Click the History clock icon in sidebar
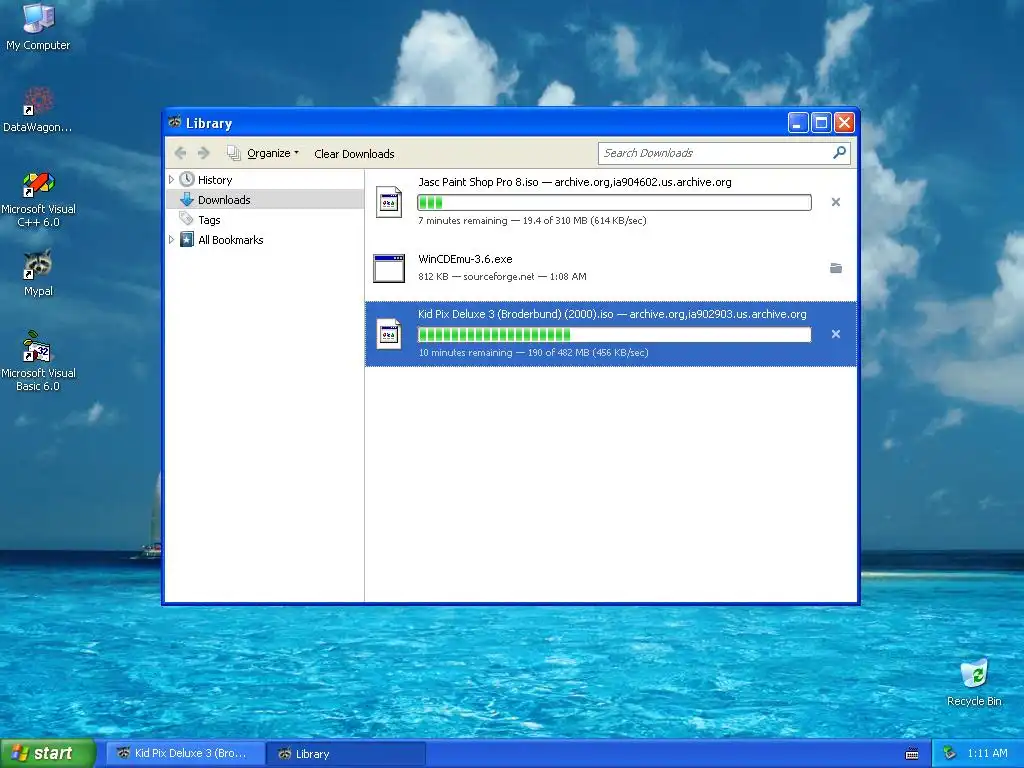 pyautogui.click(x=187, y=179)
